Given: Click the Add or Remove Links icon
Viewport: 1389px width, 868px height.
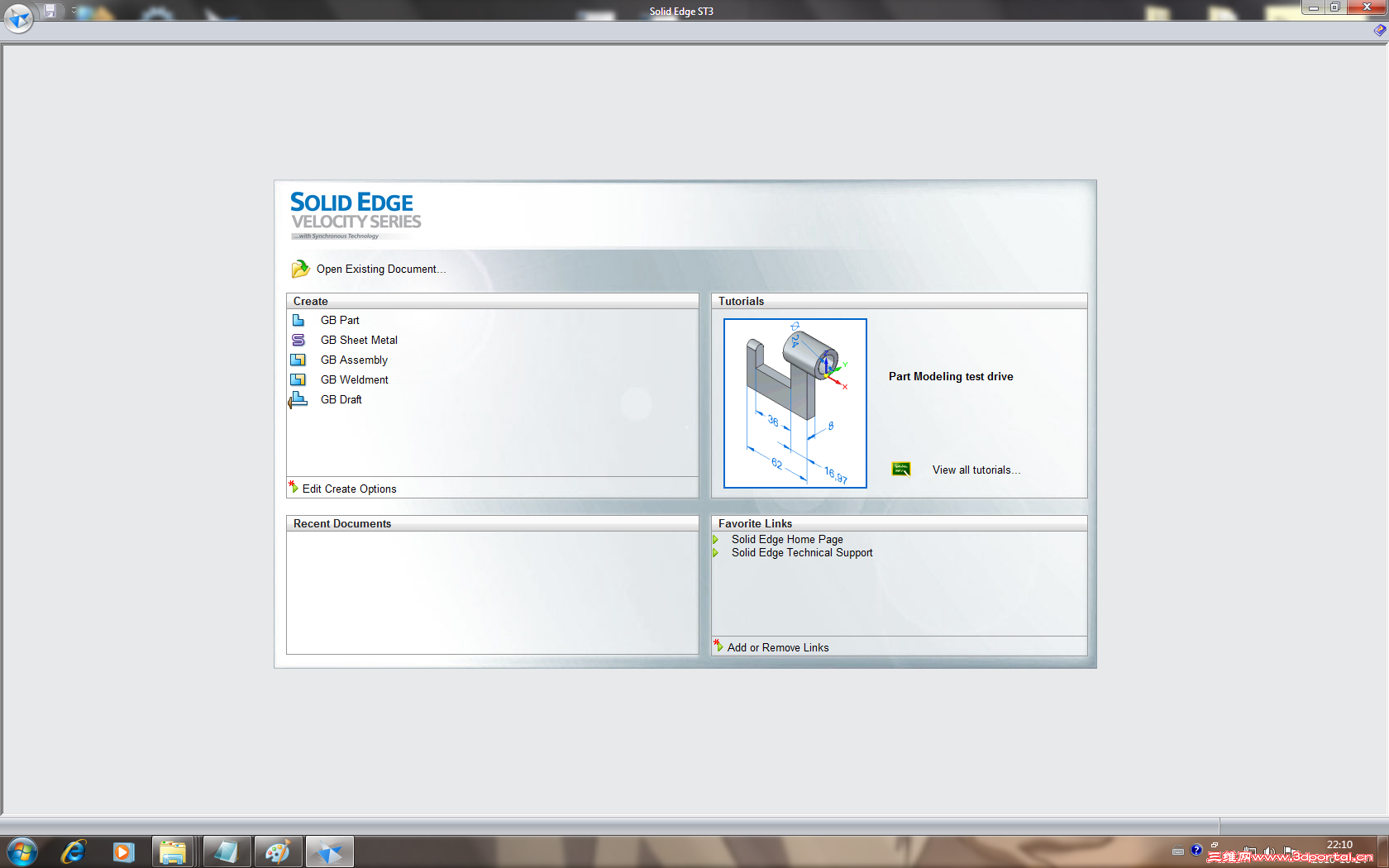Looking at the screenshot, I should [x=718, y=646].
